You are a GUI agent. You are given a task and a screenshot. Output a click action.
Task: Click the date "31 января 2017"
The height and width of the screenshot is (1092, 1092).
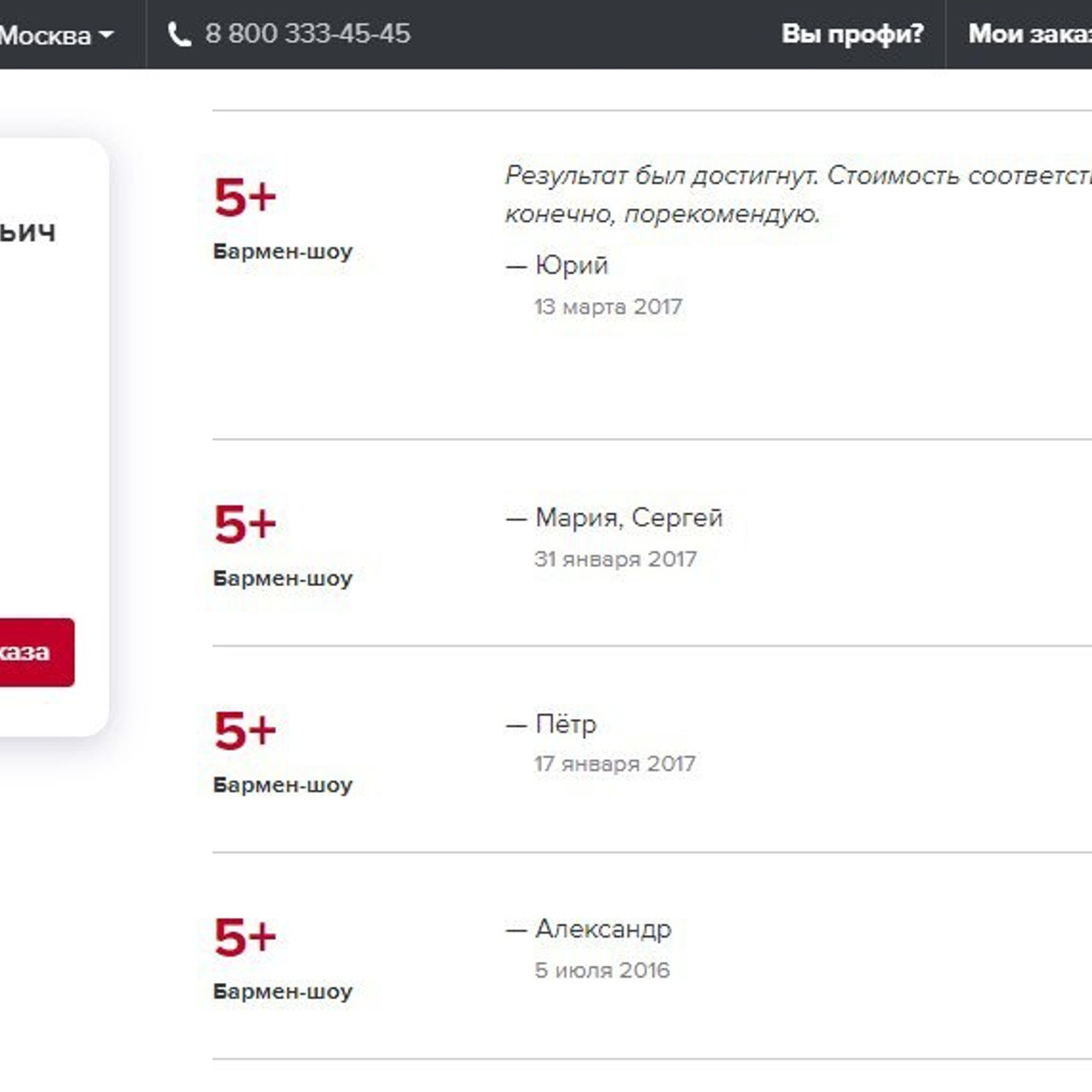tap(615, 559)
